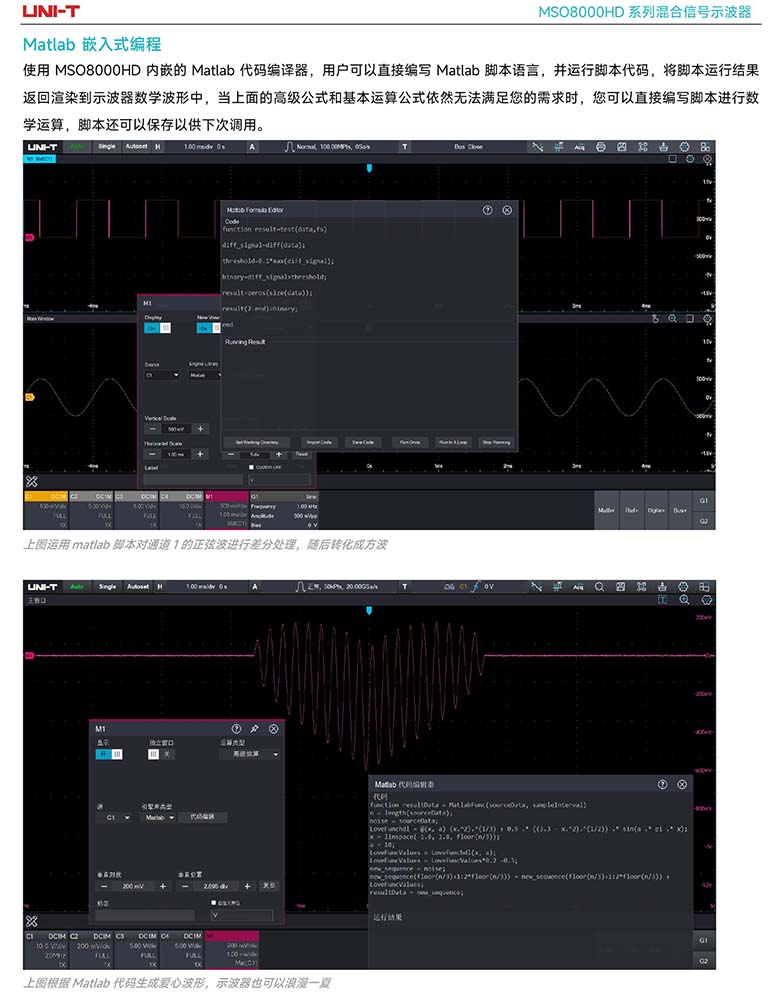Open help in the lower M1 math panel
Image resolution: width=780 pixels, height=1007 pixels.
tap(237, 729)
